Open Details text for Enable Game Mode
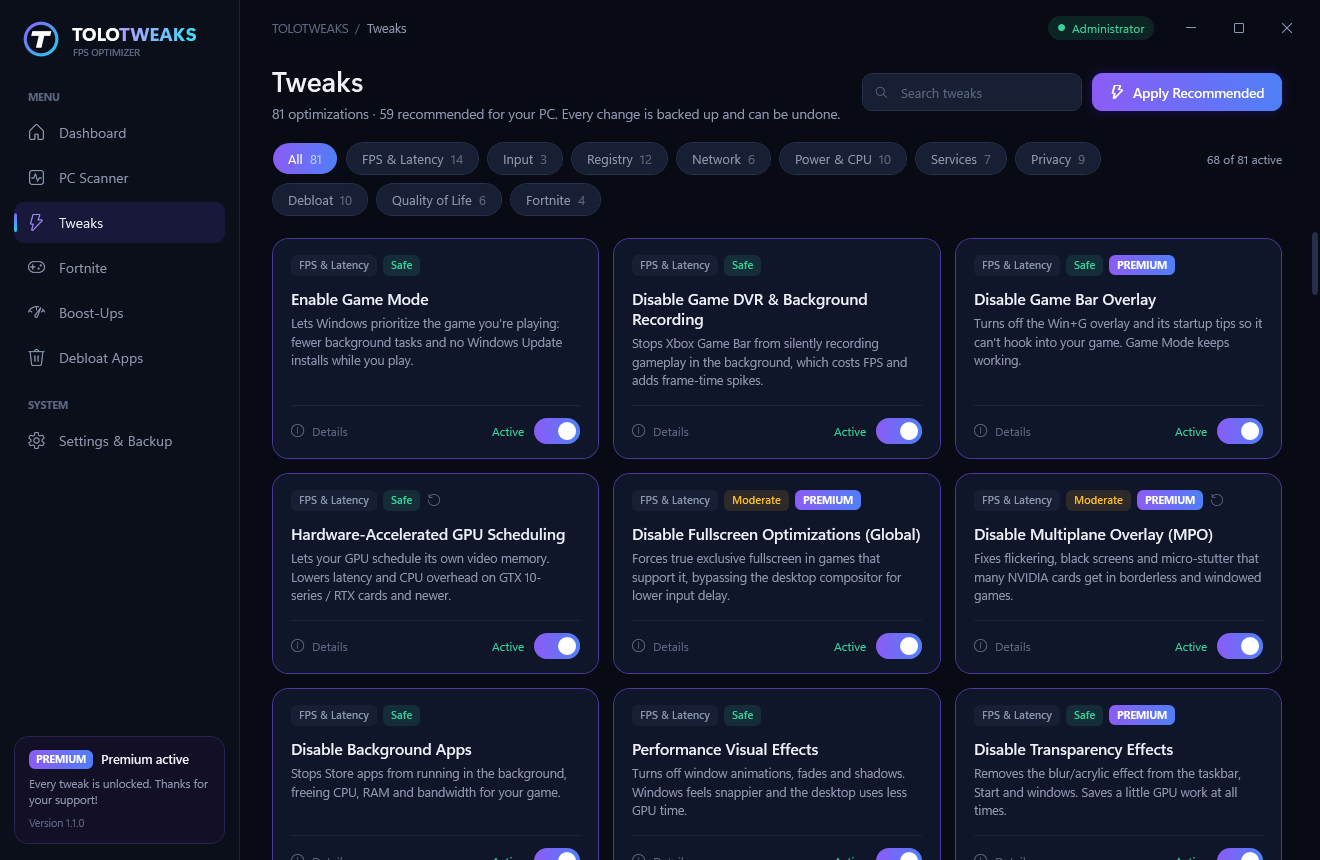Image resolution: width=1320 pixels, height=860 pixels. pyautogui.click(x=330, y=432)
